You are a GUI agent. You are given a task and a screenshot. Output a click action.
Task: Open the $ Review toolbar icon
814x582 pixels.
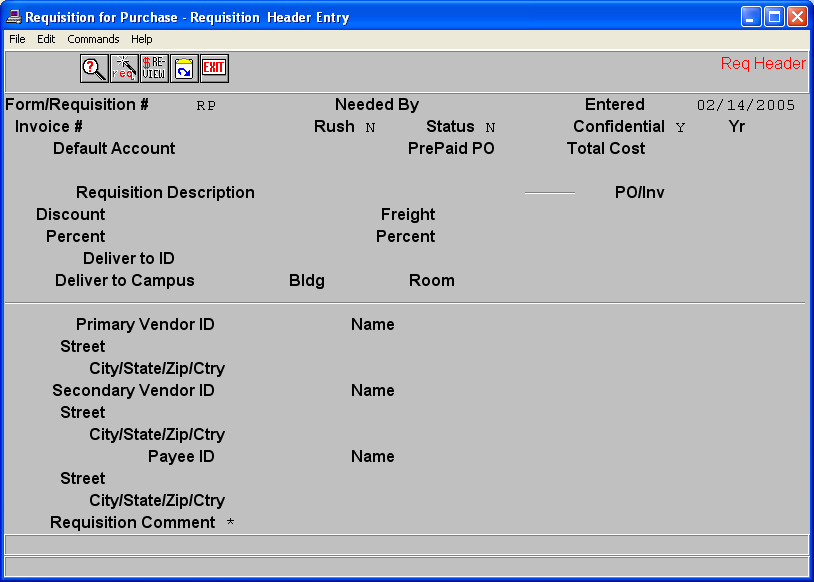tap(154, 68)
